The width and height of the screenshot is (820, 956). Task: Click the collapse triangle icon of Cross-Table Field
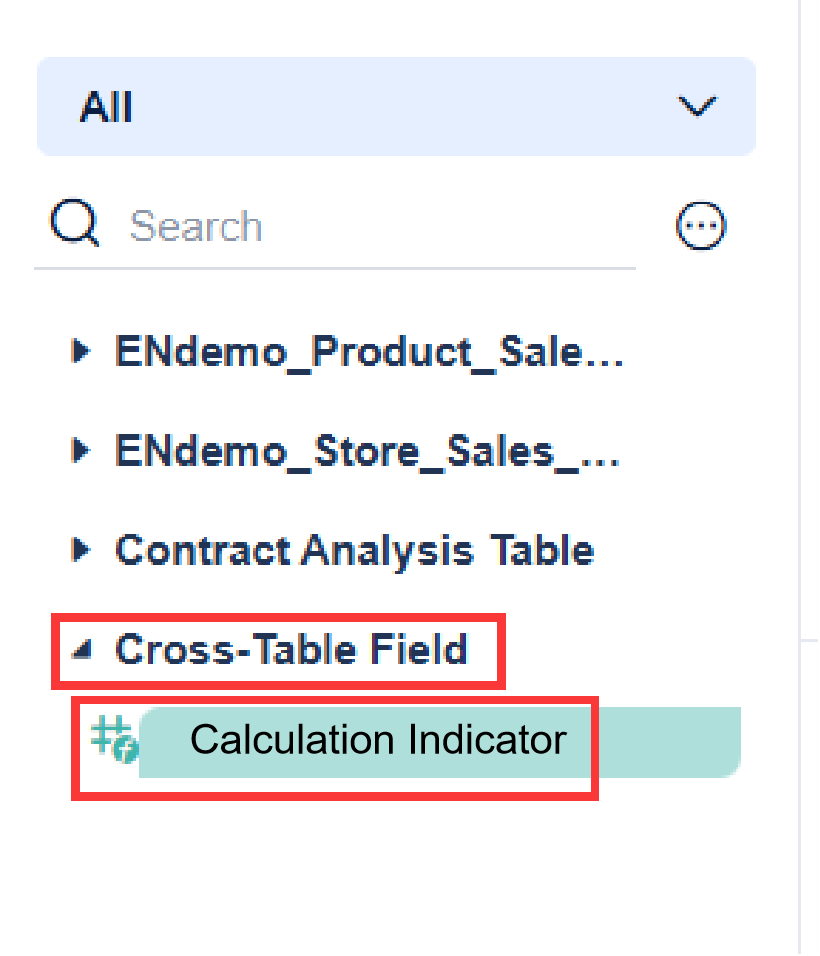[x=81, y=648]
